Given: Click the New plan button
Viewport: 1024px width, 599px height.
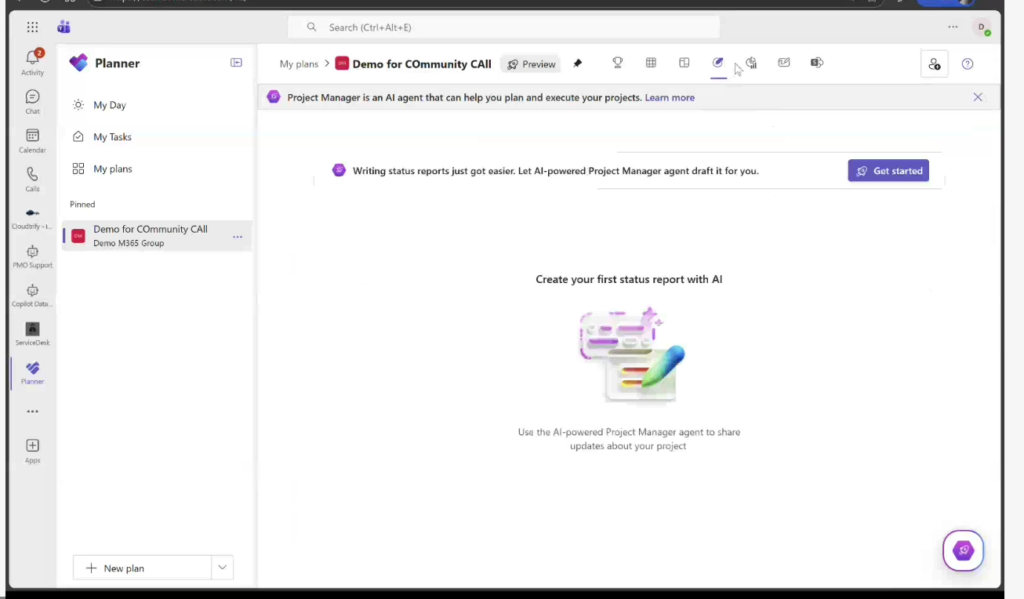Looking at the screenshot, I should (x=142, y=568).
